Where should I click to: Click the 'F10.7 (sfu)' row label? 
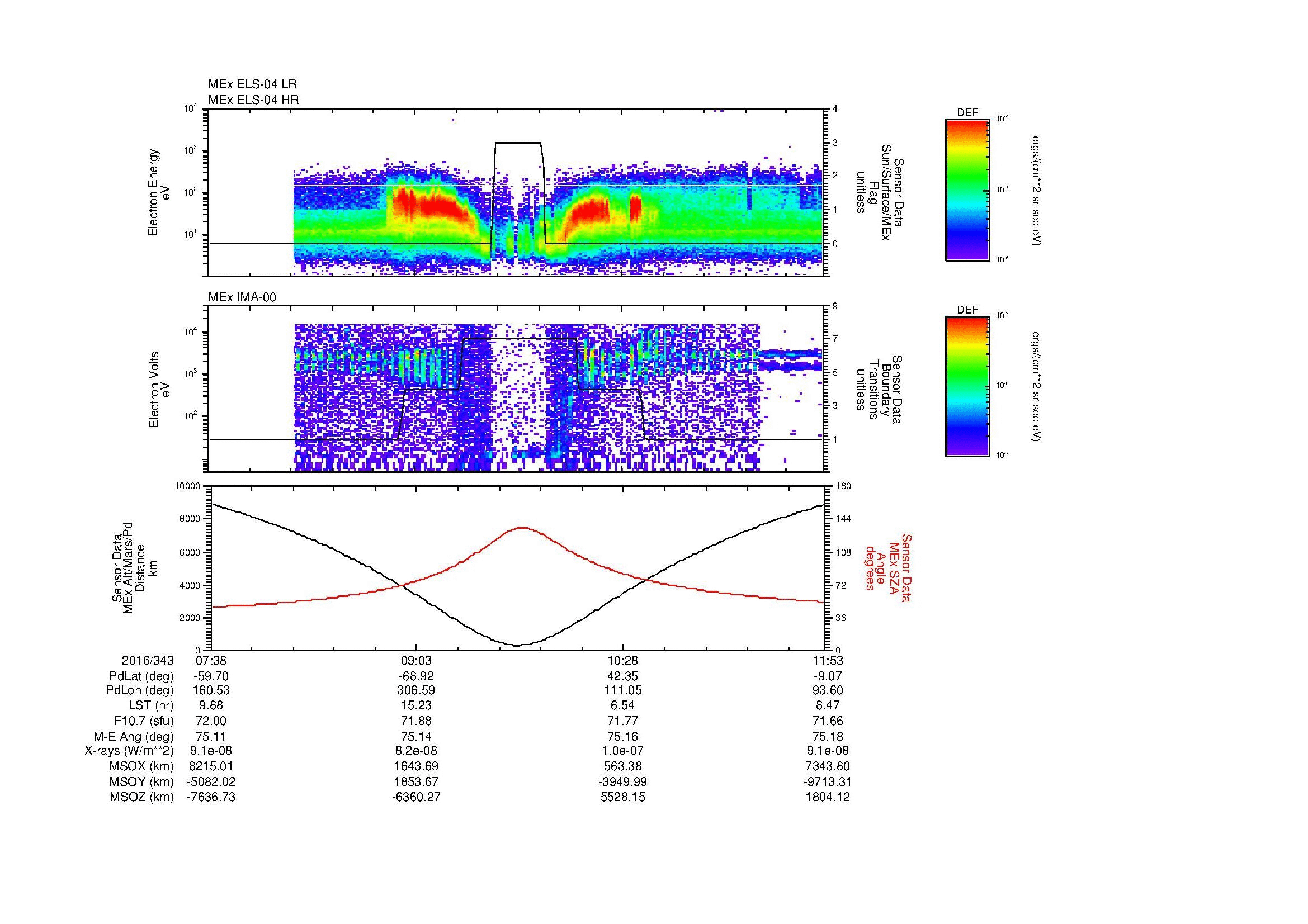pos(144,721)
